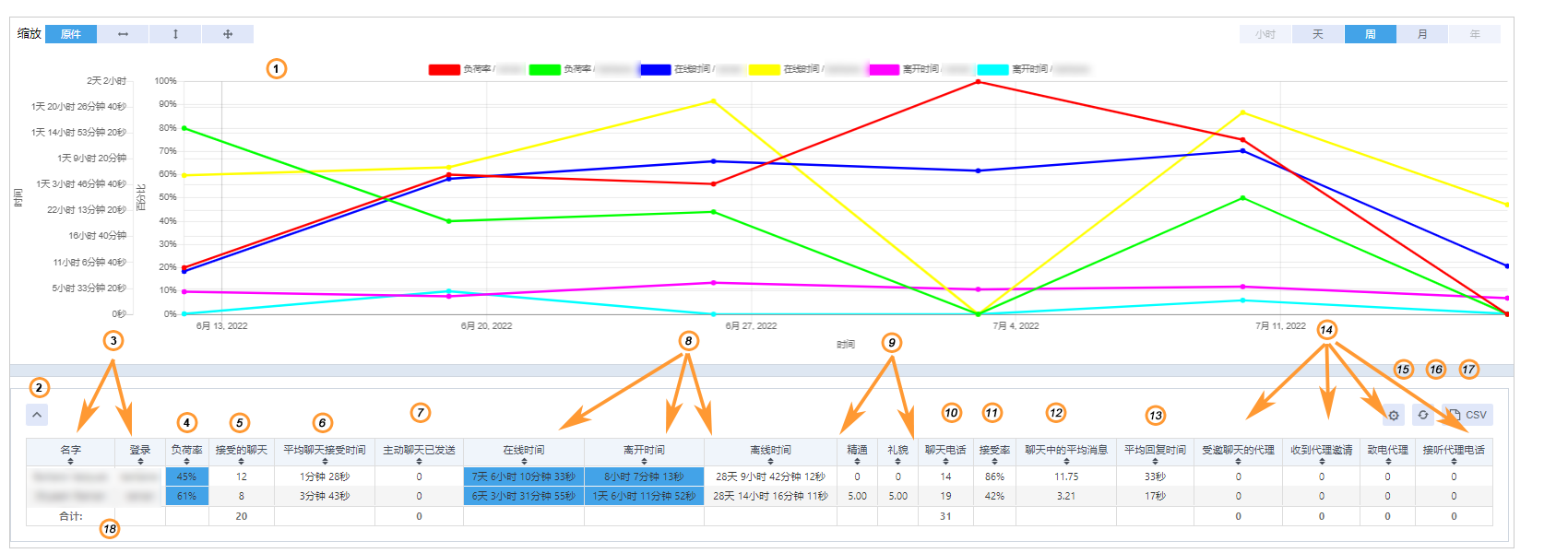
Task: Click average messages value 3.21
Action: (x=1066, y=496)
